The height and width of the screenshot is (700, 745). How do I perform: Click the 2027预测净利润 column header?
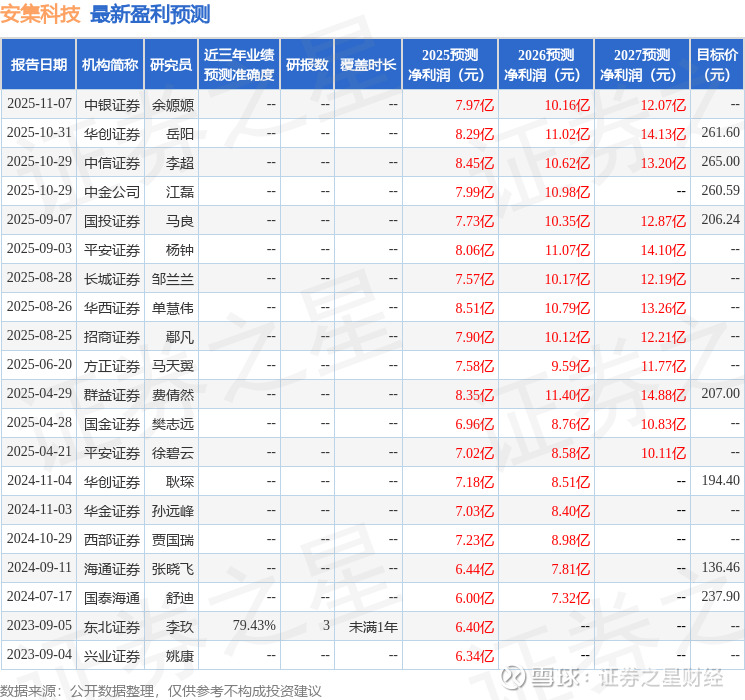coord(642,65)
